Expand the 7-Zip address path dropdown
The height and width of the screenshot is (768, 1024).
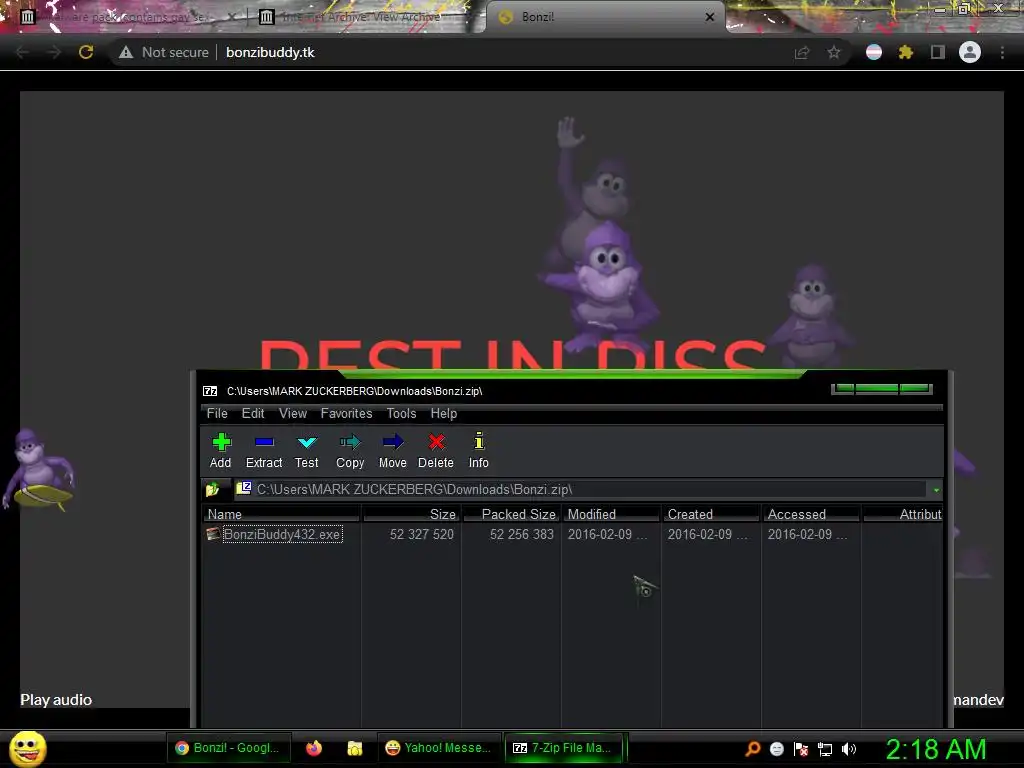click(936, 490)
